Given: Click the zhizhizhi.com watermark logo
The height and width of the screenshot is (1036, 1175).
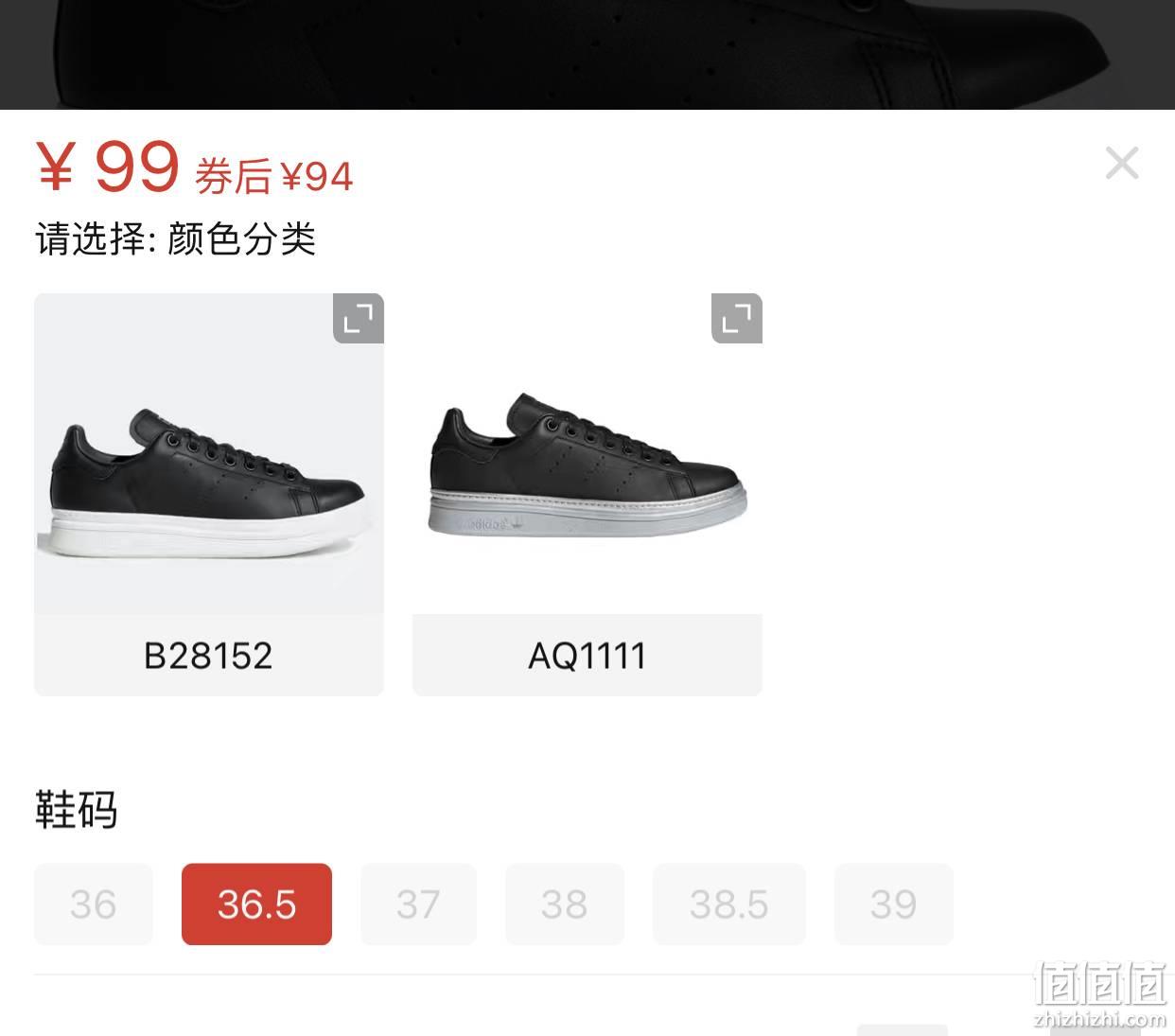Looking at the screenshot, I should (1101, 993).
